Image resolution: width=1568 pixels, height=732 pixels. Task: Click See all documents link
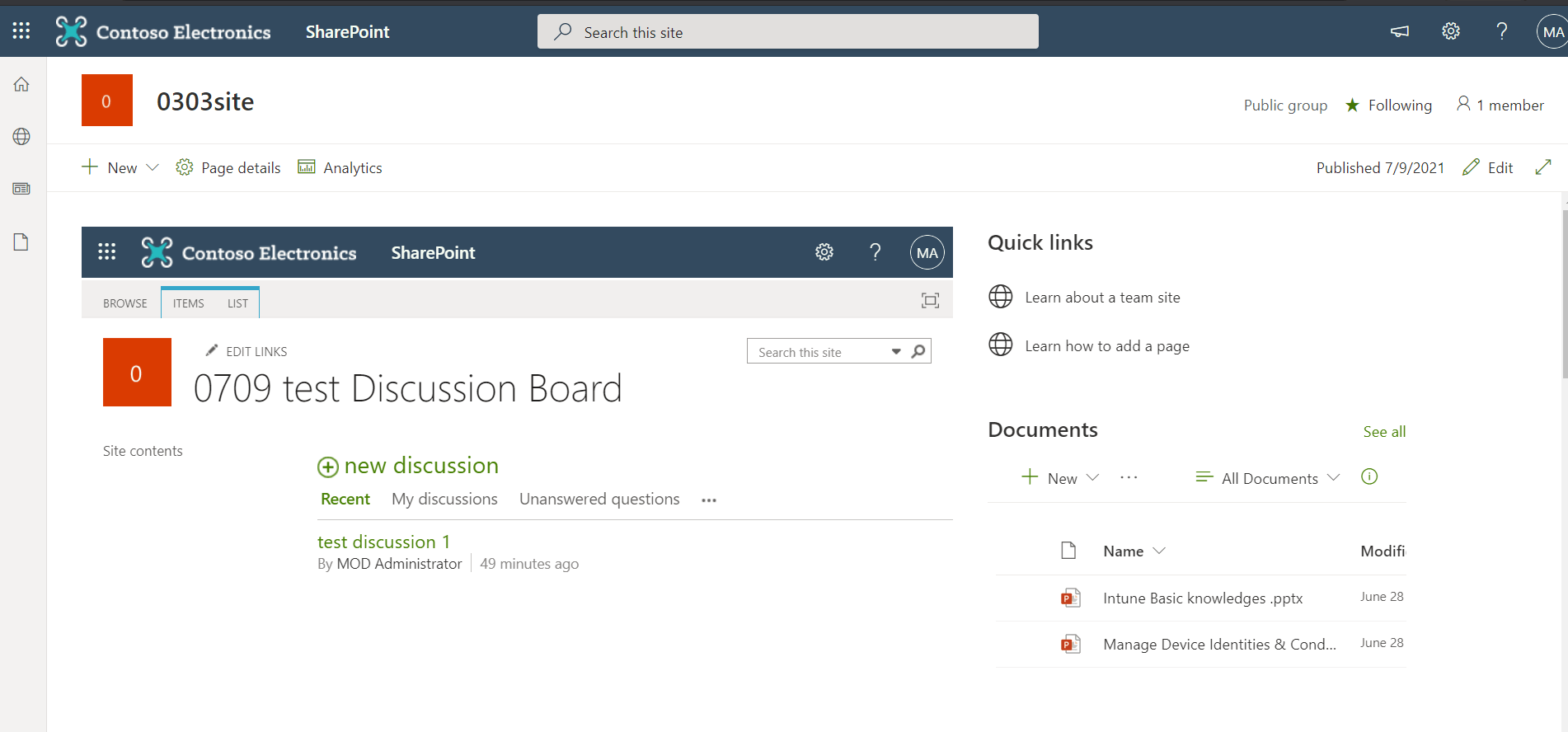(1385, 431)
